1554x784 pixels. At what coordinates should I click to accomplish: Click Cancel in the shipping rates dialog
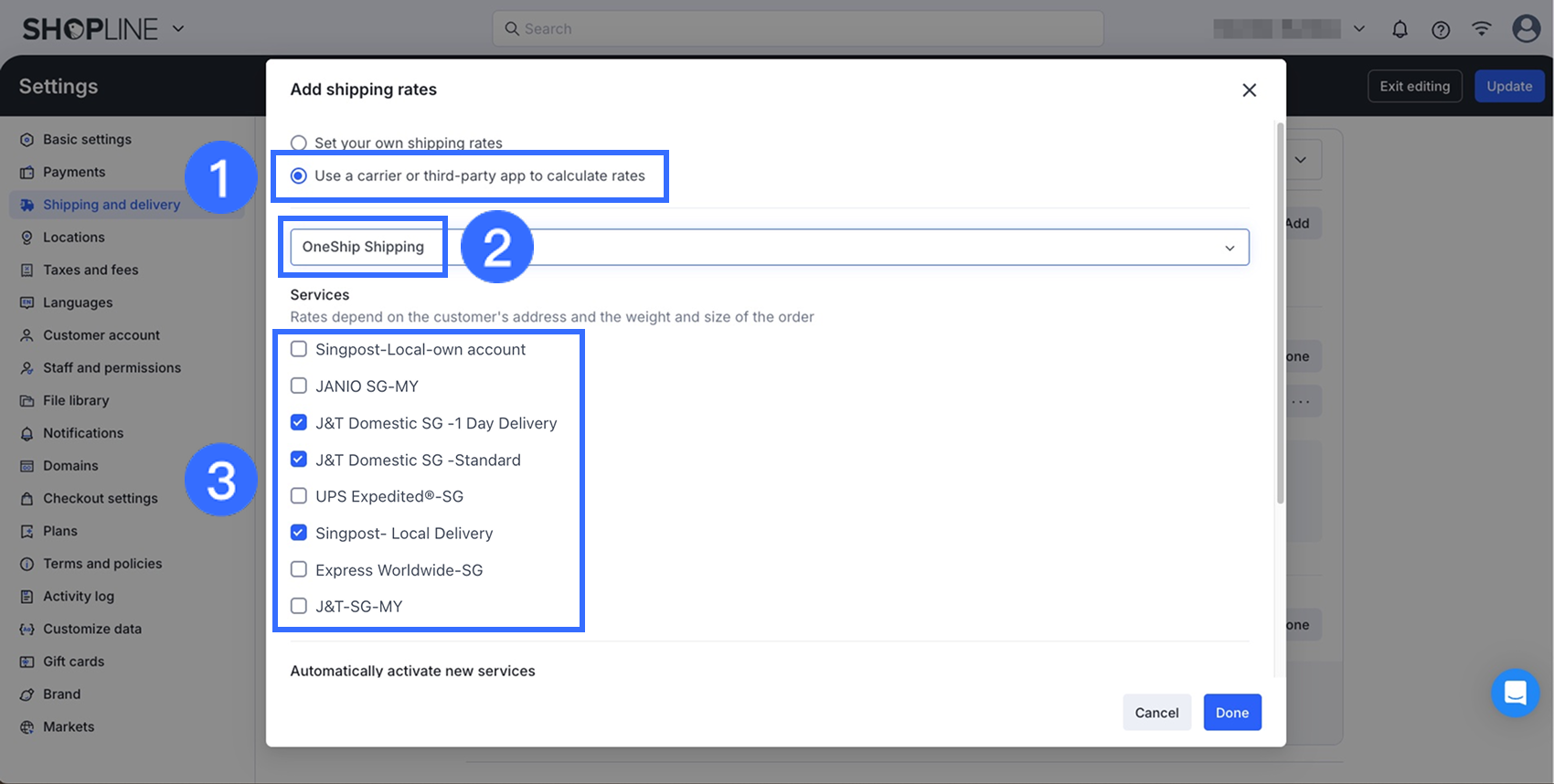coord(1156,713)
